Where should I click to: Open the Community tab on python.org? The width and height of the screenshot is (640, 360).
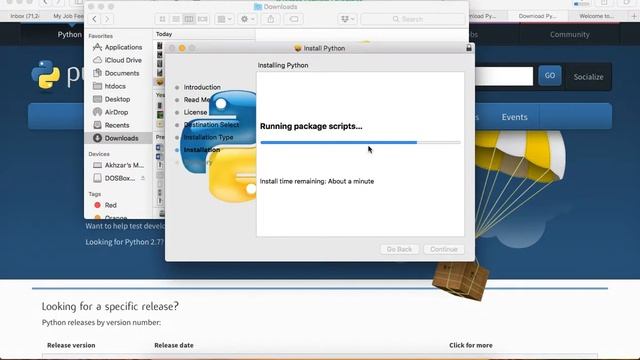[x=569, y=35]
